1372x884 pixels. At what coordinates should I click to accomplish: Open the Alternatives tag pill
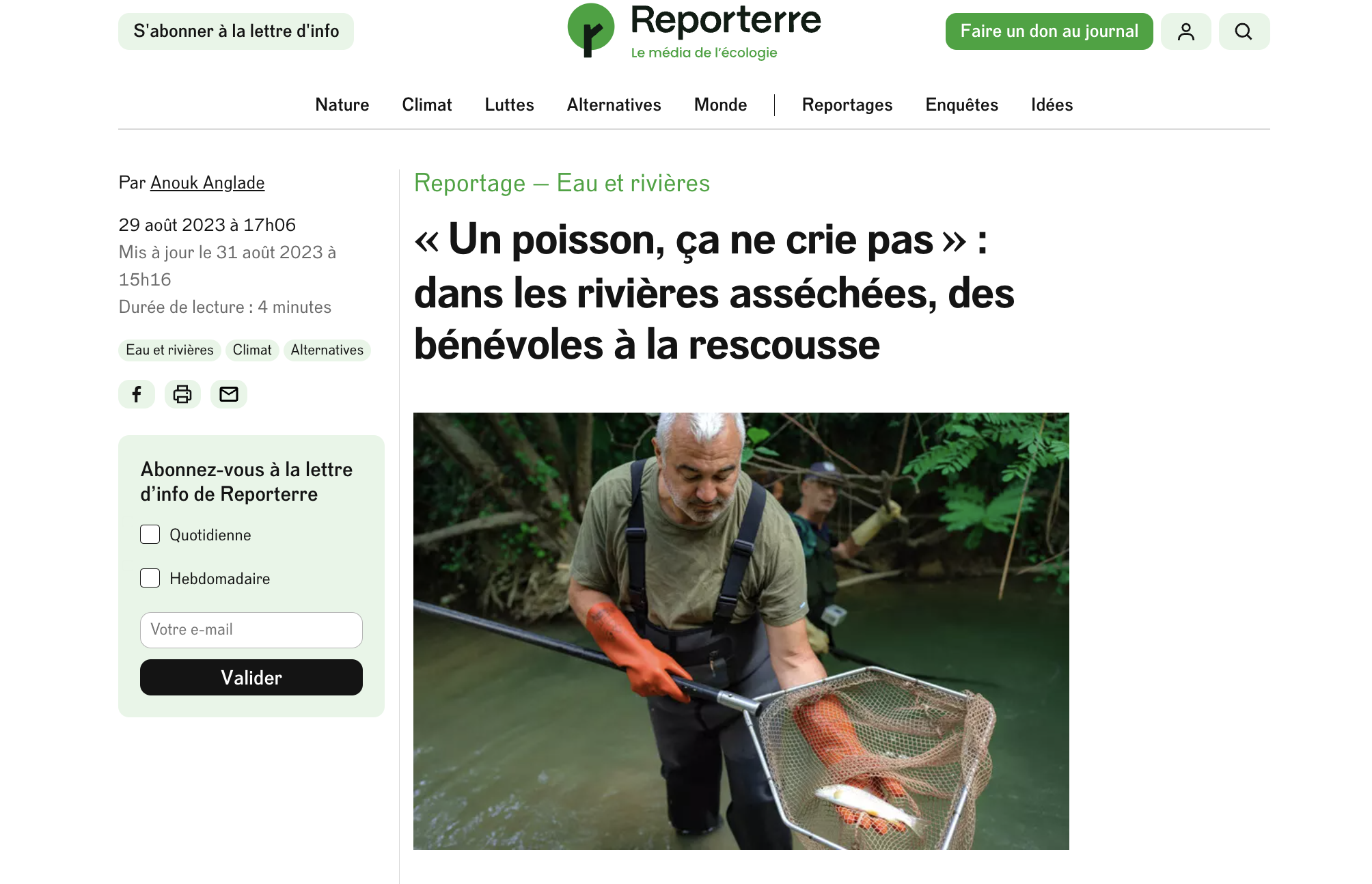click(x=327, y=350)
